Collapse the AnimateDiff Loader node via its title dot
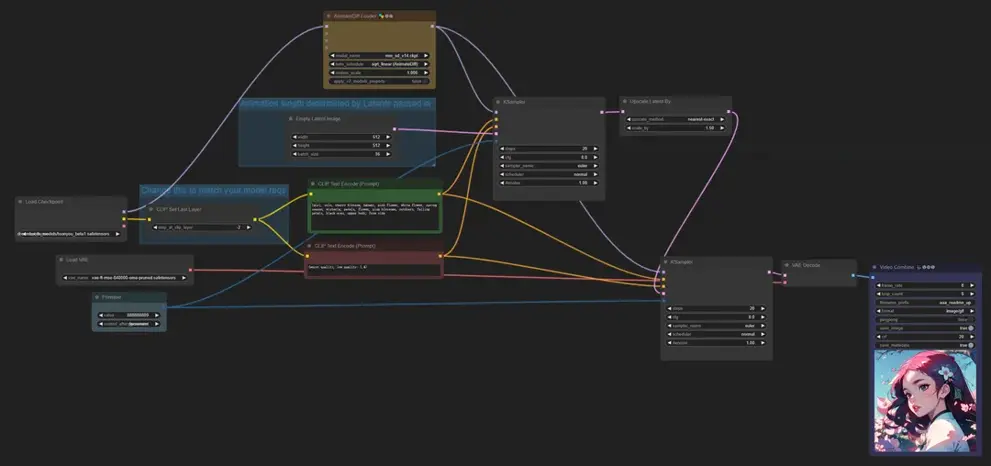Screen dimensions: 991x466 (330, 17)
